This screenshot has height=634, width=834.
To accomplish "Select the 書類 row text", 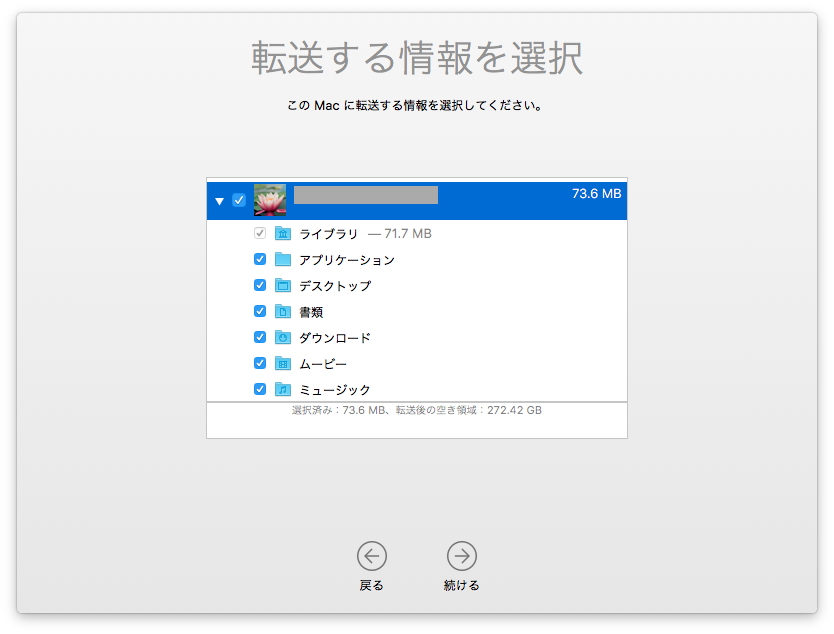I will pos(311,312).
